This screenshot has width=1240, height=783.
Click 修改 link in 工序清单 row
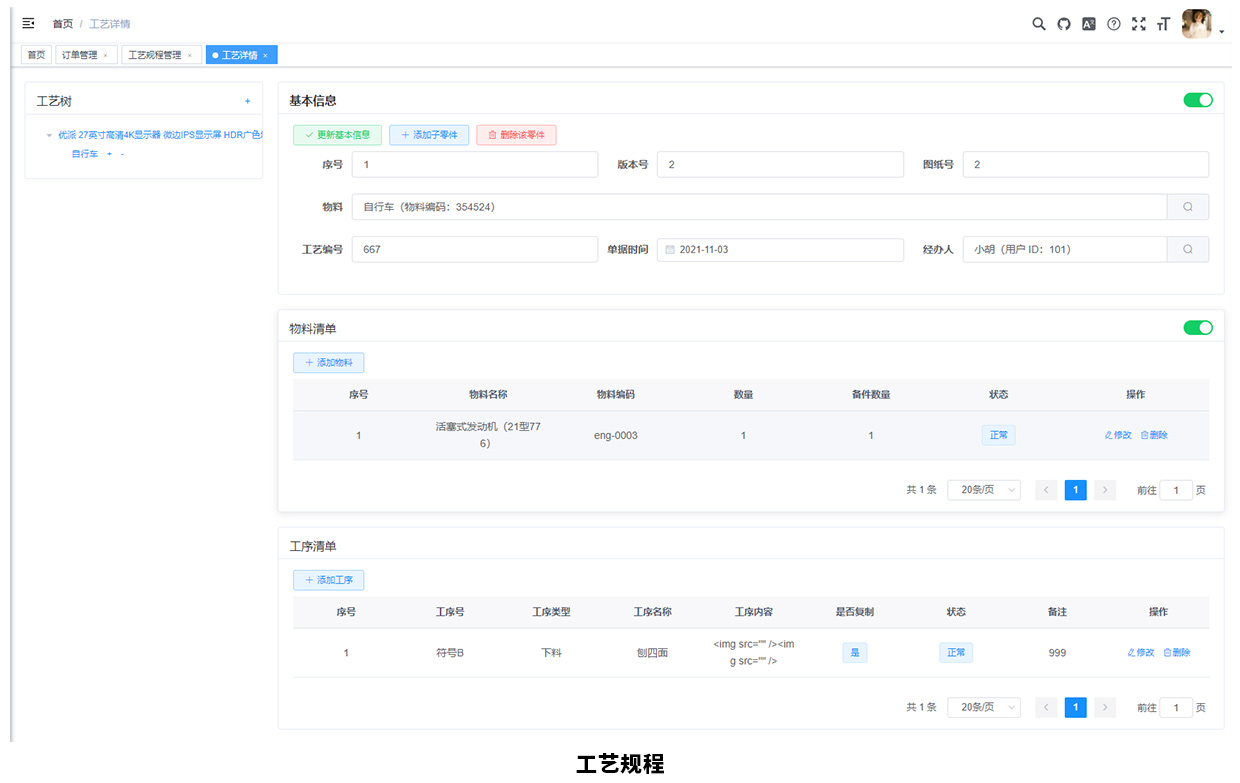[x=1140, y=653]
